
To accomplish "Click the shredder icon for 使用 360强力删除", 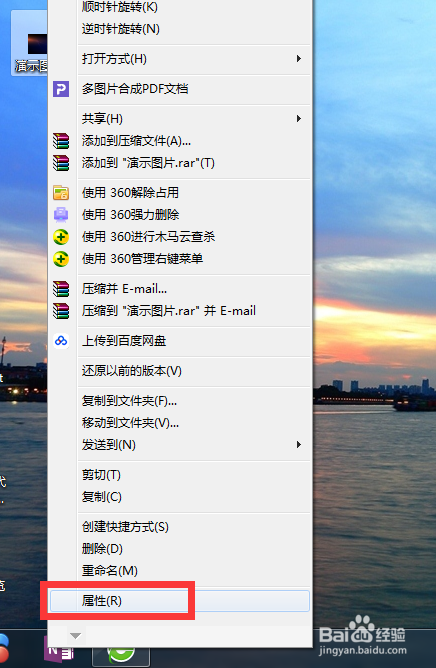I will click(x=61, y=215).
